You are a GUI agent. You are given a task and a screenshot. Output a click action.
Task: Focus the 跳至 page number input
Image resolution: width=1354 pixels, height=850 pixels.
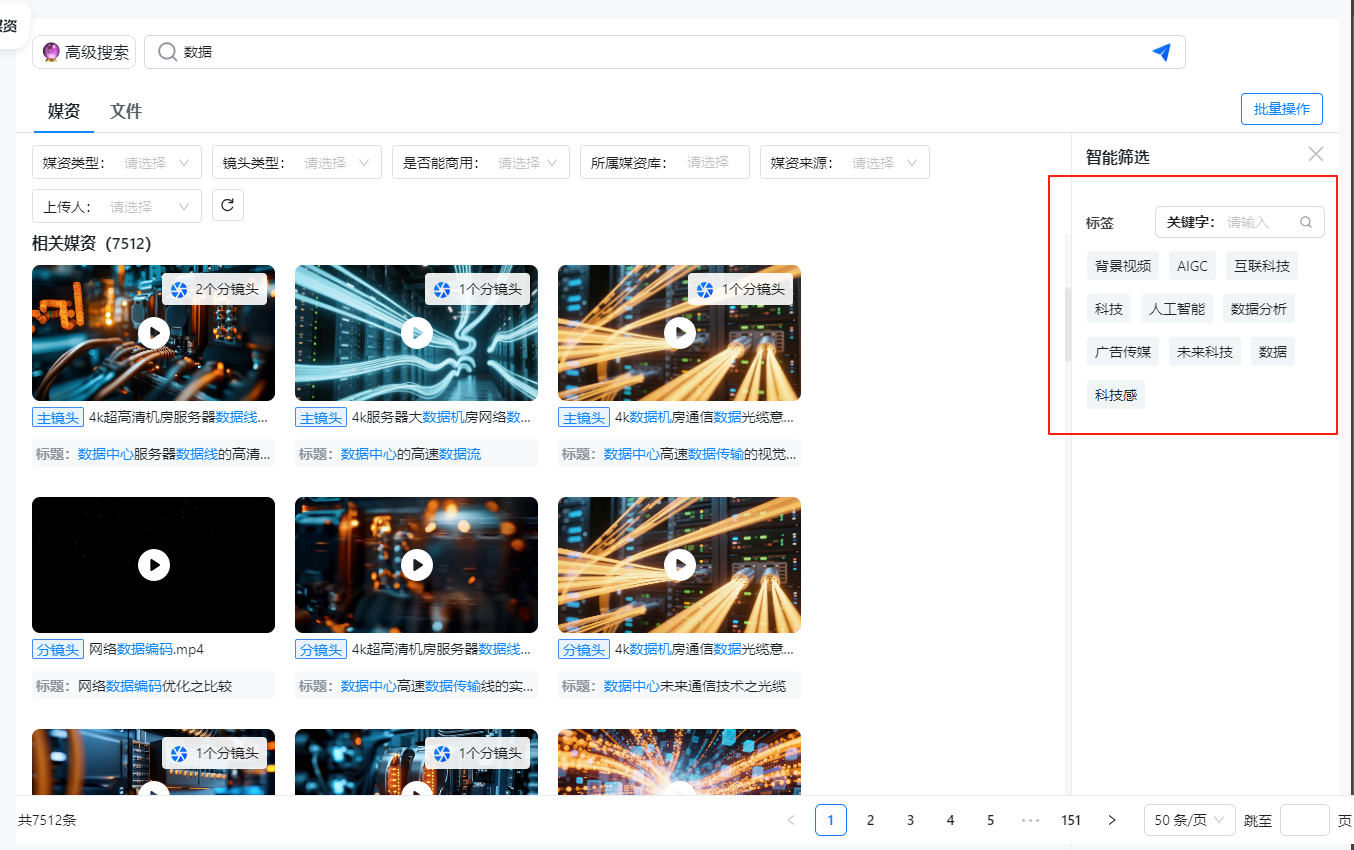[x=1305, y=820]
